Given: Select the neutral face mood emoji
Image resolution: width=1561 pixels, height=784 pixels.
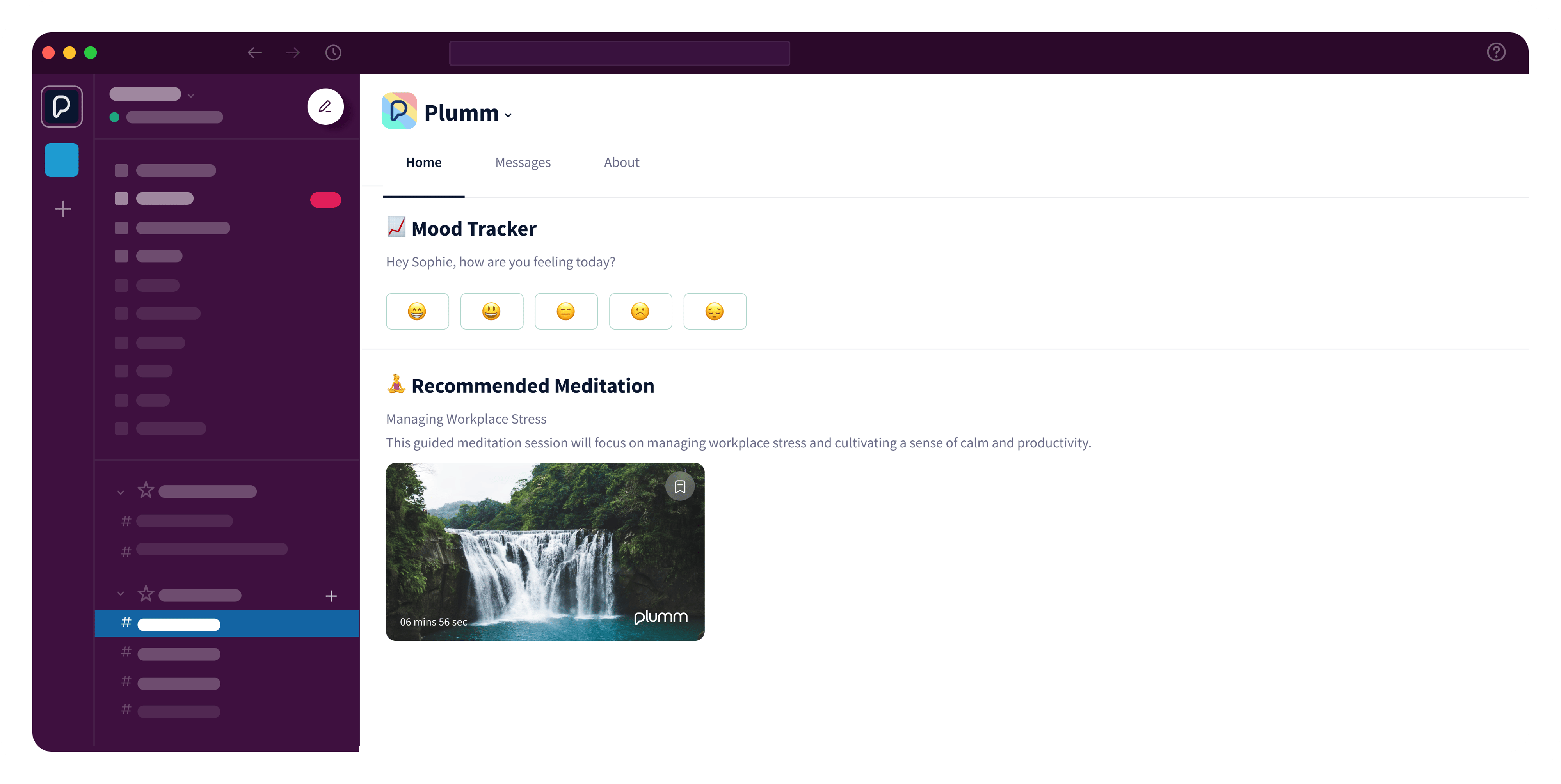Looking at the screenshot, I should [x=566, y=311].
